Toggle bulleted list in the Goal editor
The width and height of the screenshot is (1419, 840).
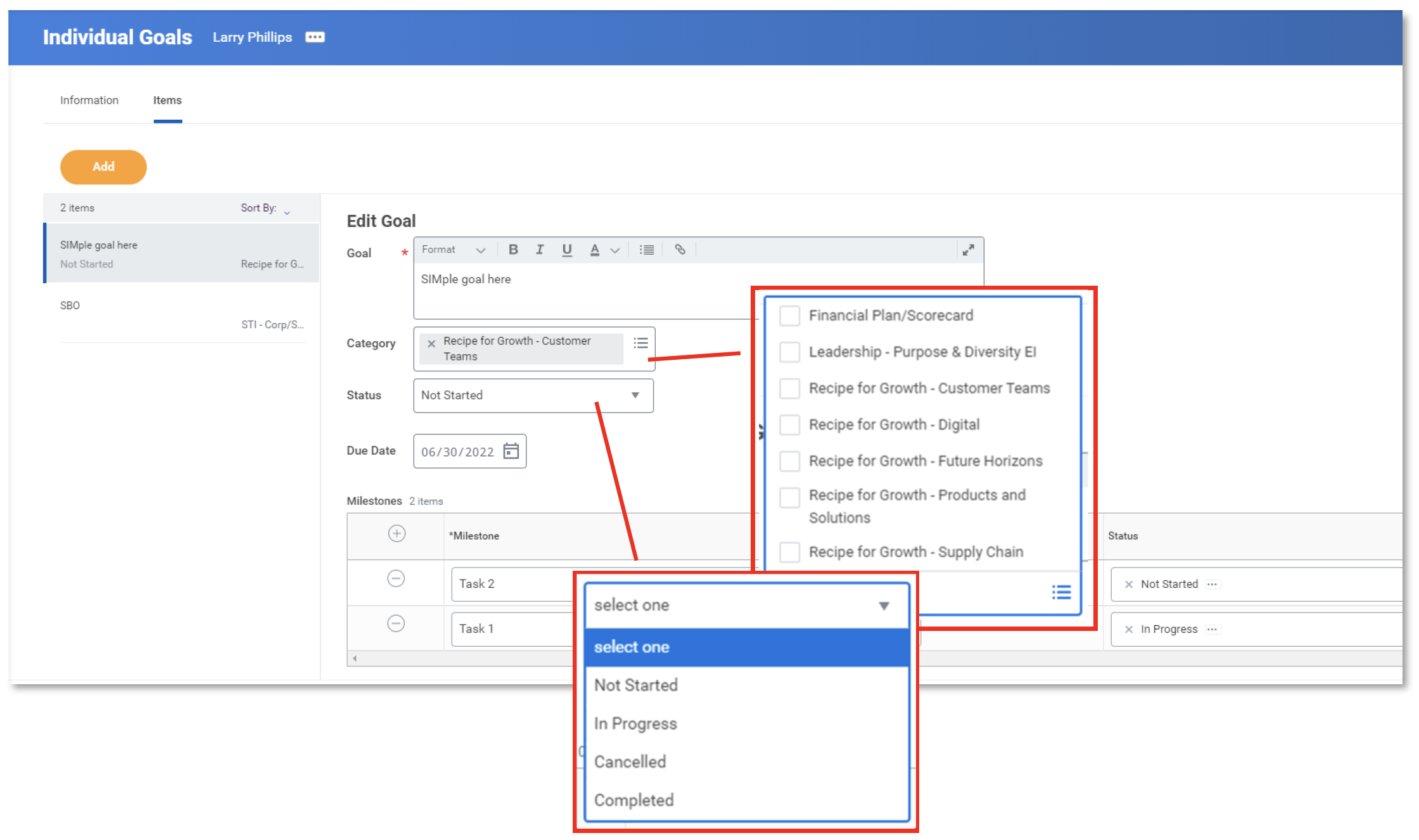(646, 249)
